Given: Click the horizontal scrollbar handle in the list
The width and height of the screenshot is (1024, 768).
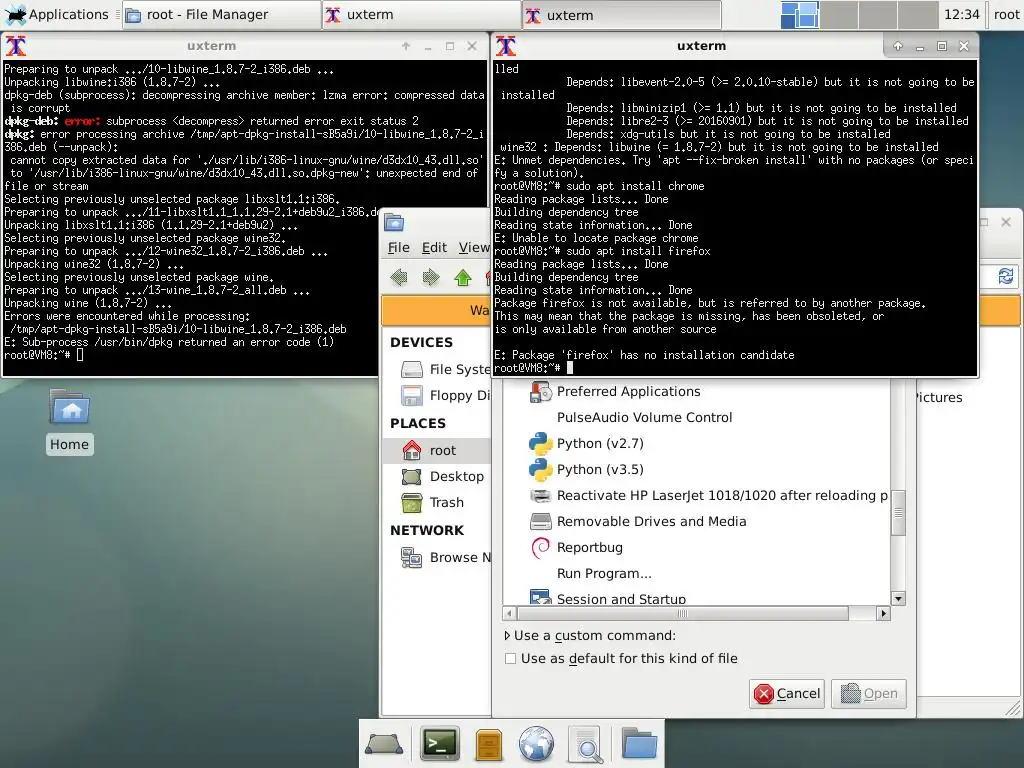Looking at the screenshot, I should click(682, 613).
